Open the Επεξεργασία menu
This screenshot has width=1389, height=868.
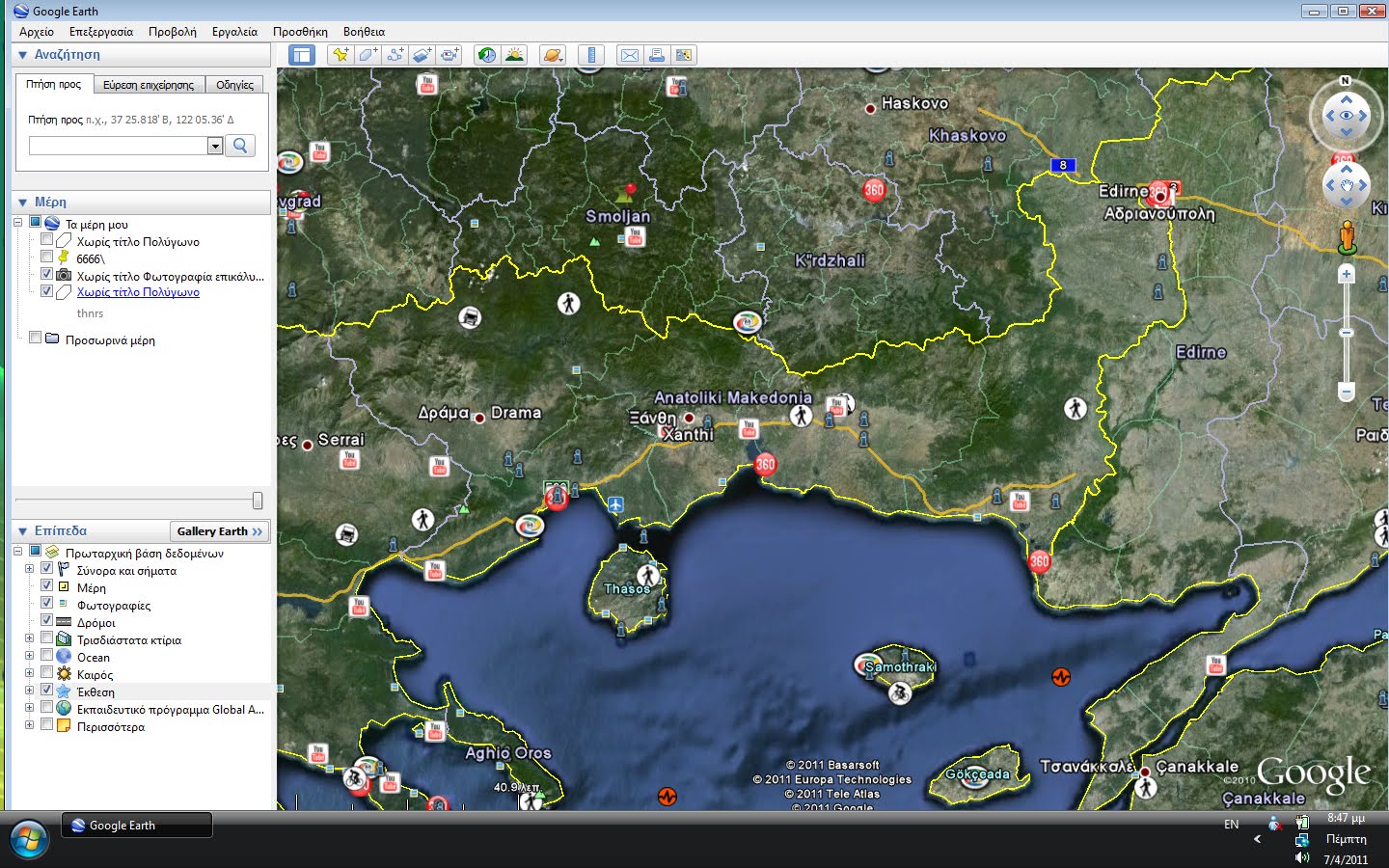click(x=101, y=32)
